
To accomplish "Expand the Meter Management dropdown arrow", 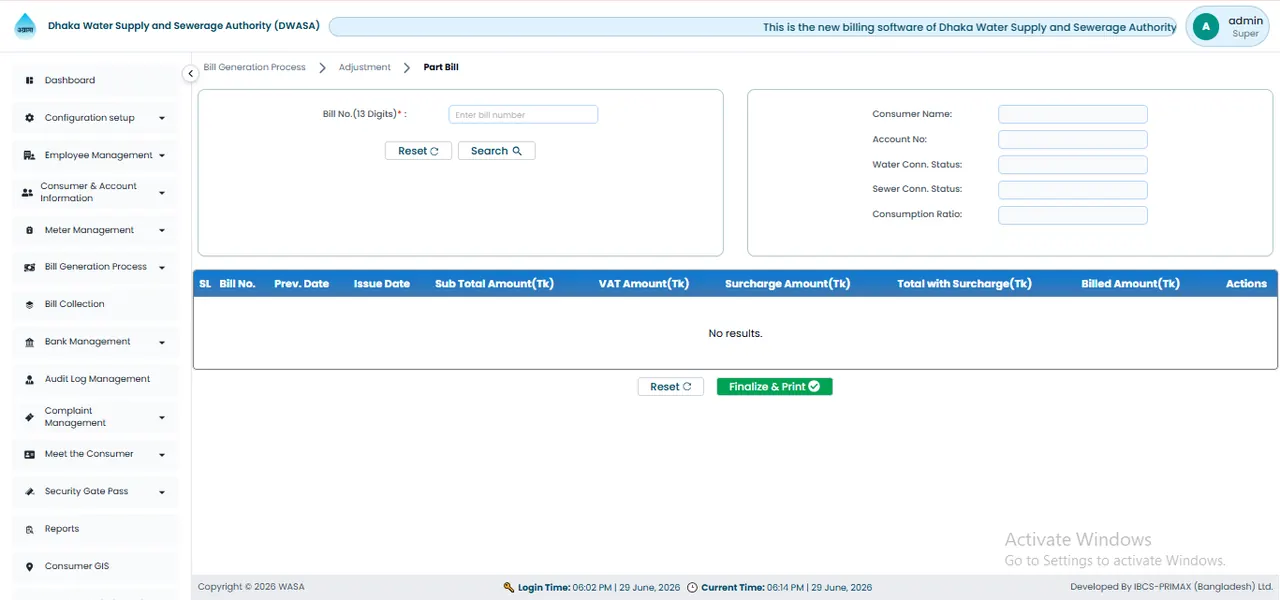I will click(x=162, y=230).
